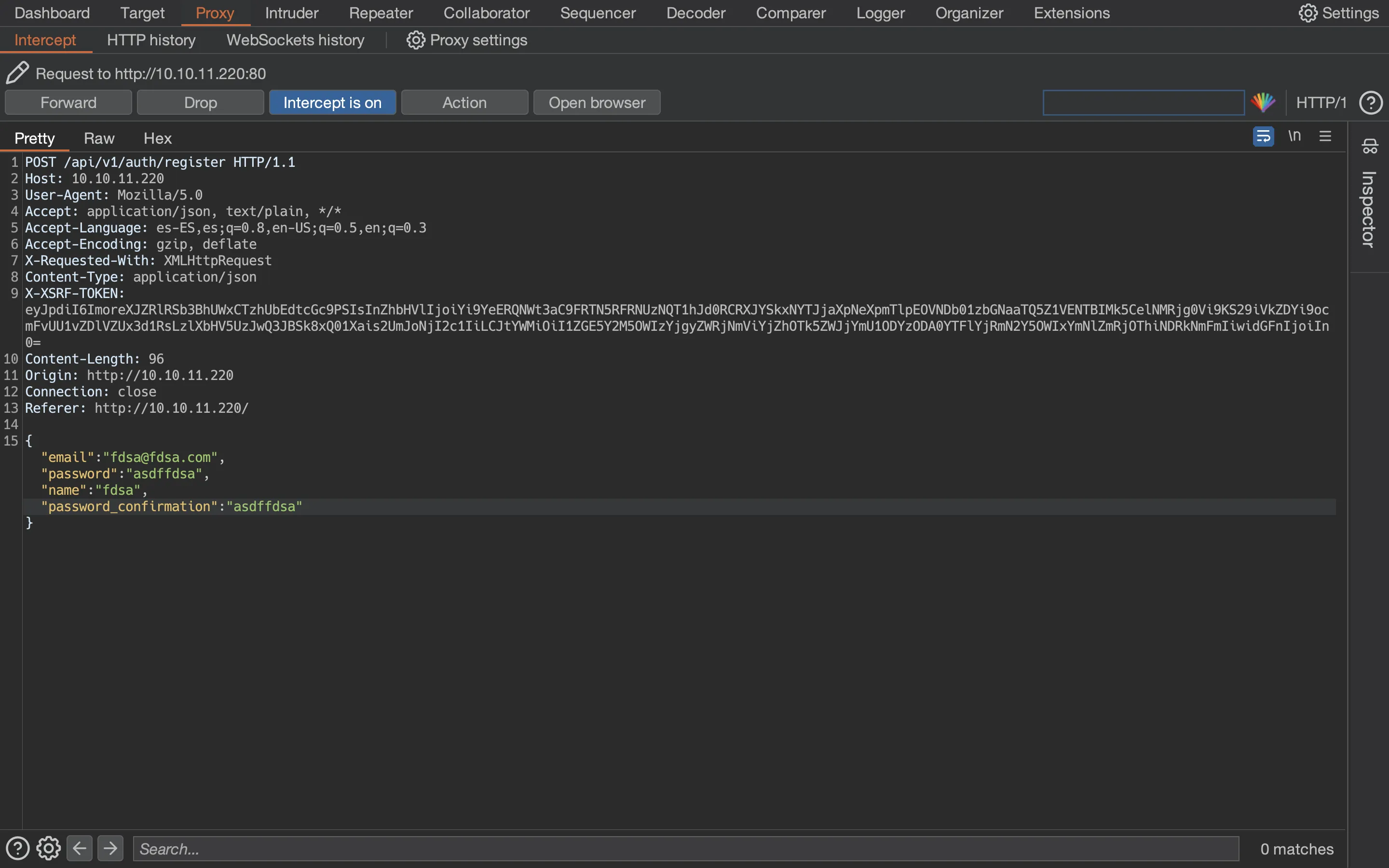Toggle the Intercept is on button
The image size is (1389, 868).
point(332,103)
